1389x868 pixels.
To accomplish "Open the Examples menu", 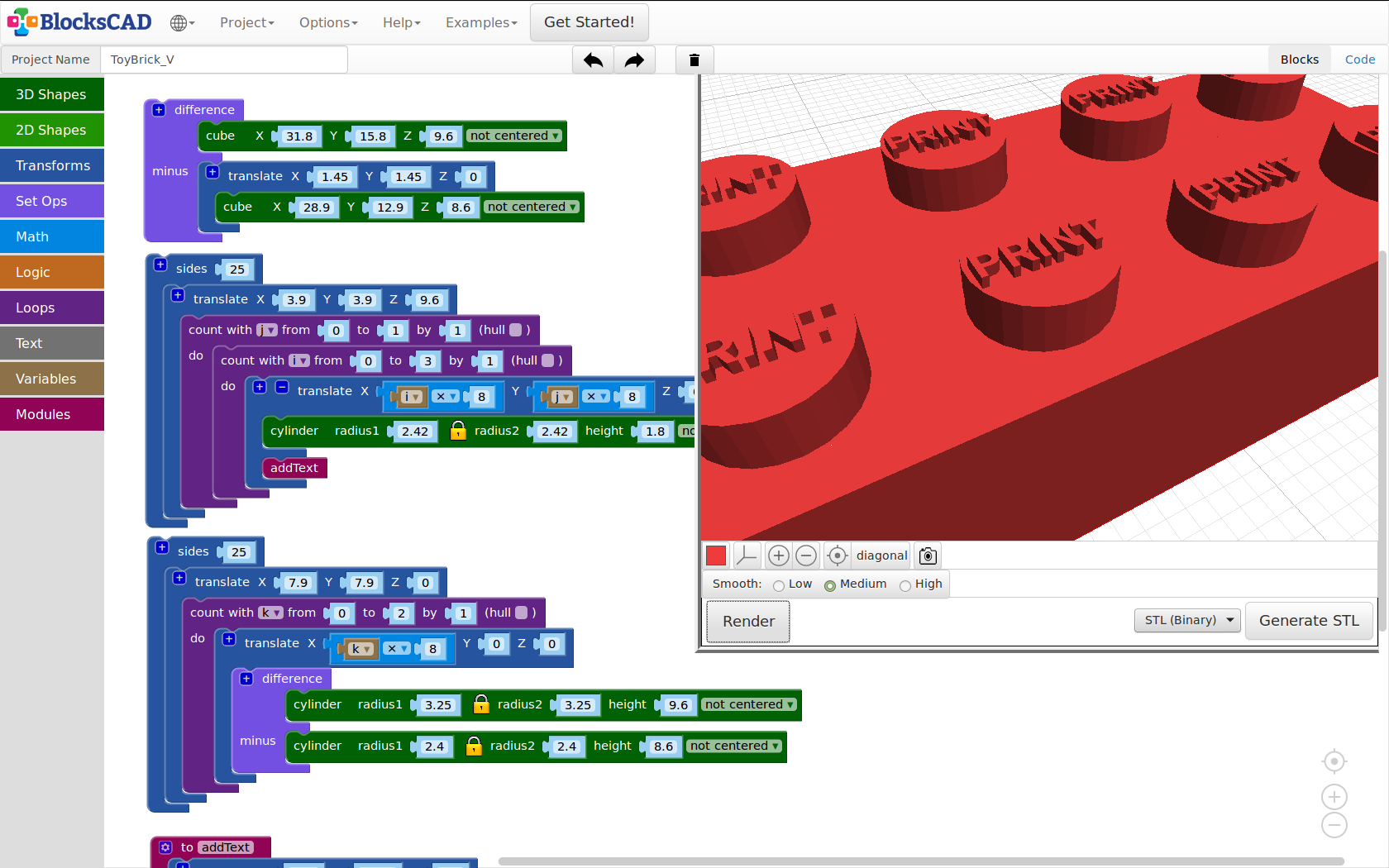I will coord(481,22).
